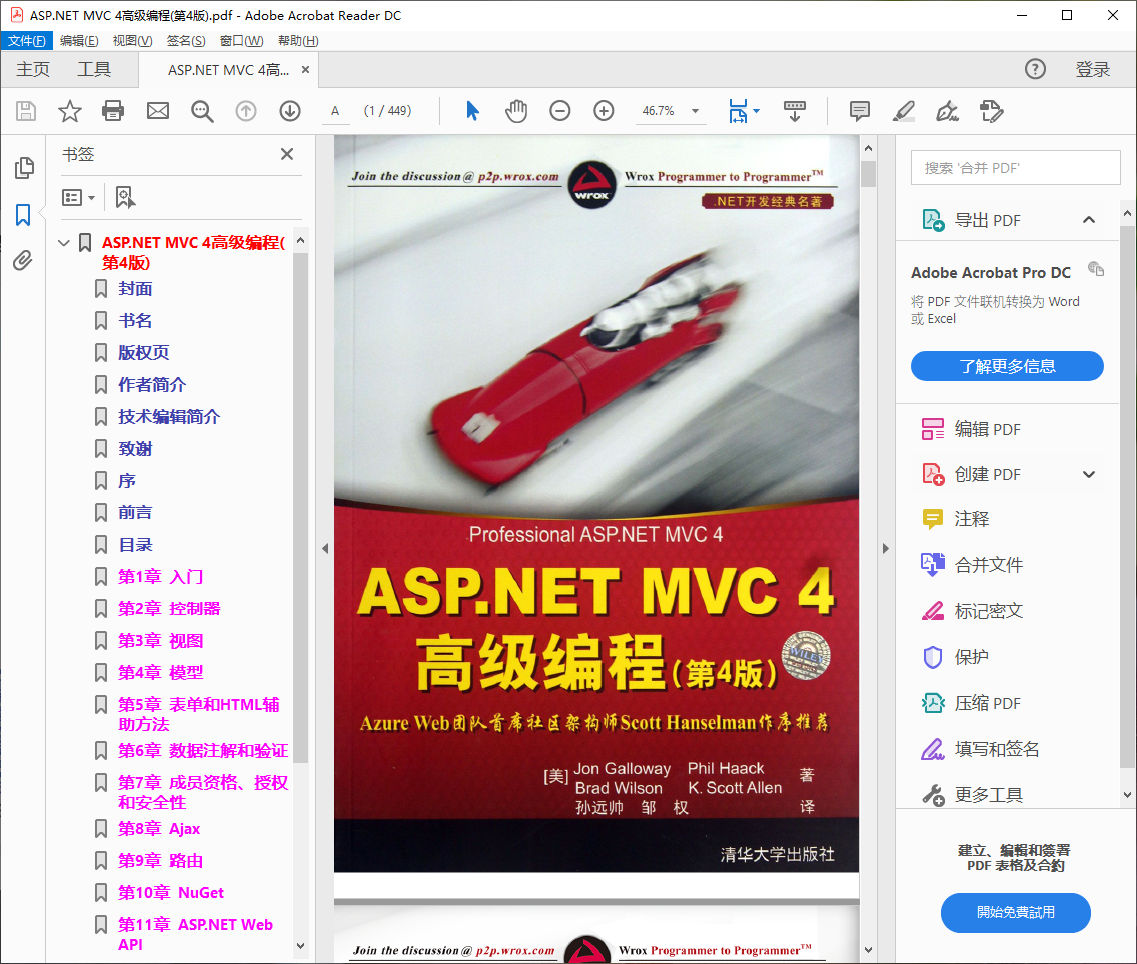Switch to the 工具 tab
This screenshot has height=964, width=1137.
[94, 69]
